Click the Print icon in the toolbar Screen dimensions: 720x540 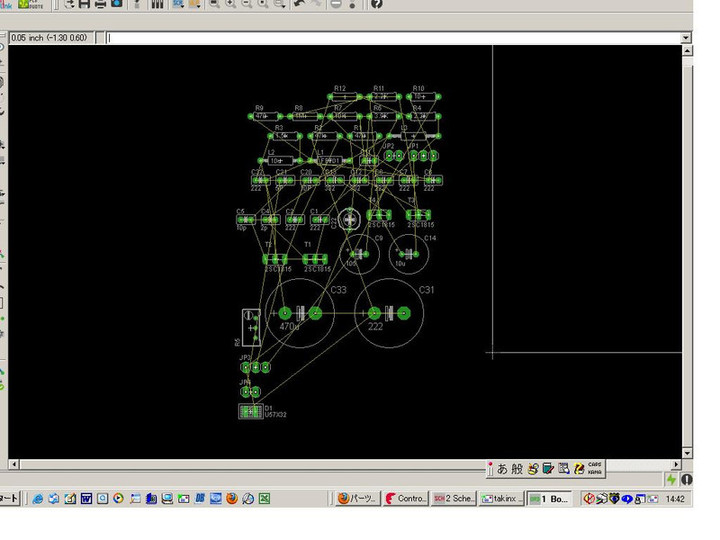(x=101, y=5)
